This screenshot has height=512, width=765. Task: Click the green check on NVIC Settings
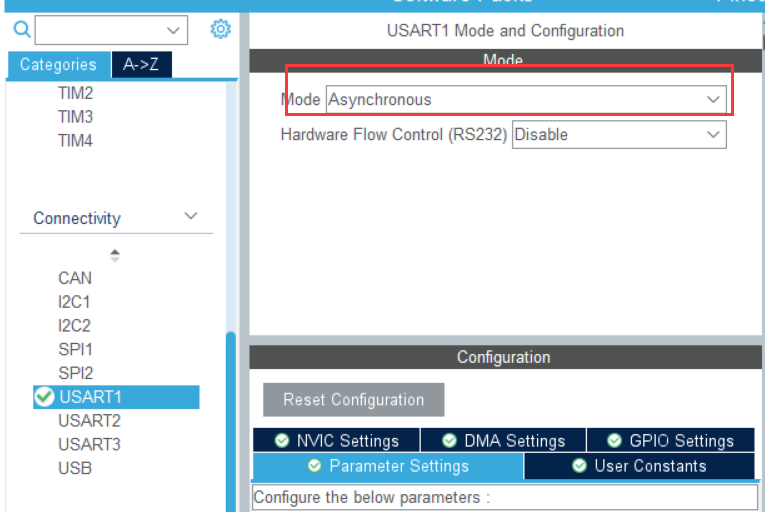[282, 441]
